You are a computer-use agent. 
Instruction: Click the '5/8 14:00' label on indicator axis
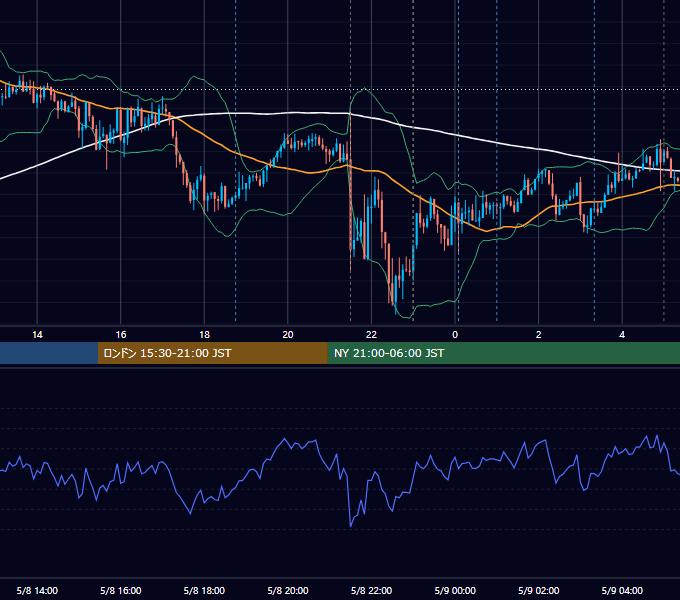click(37, 590)
